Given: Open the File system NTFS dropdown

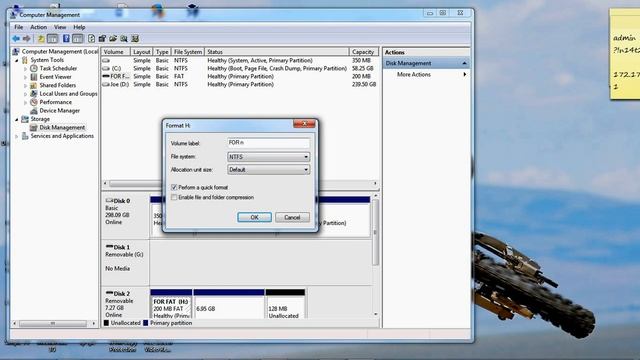Looking at the screenshot, I should tap(268, 157).
